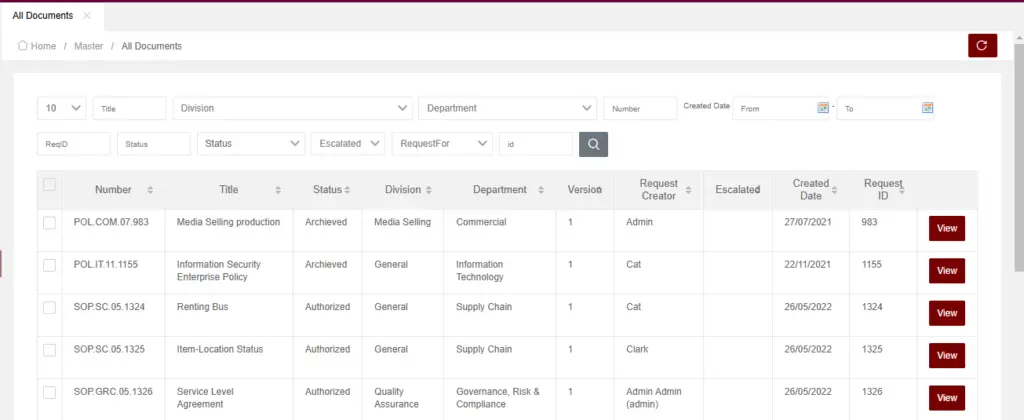Go to Master in the breadcrumb
This screenshot has height=420, width=1024.
88,46
